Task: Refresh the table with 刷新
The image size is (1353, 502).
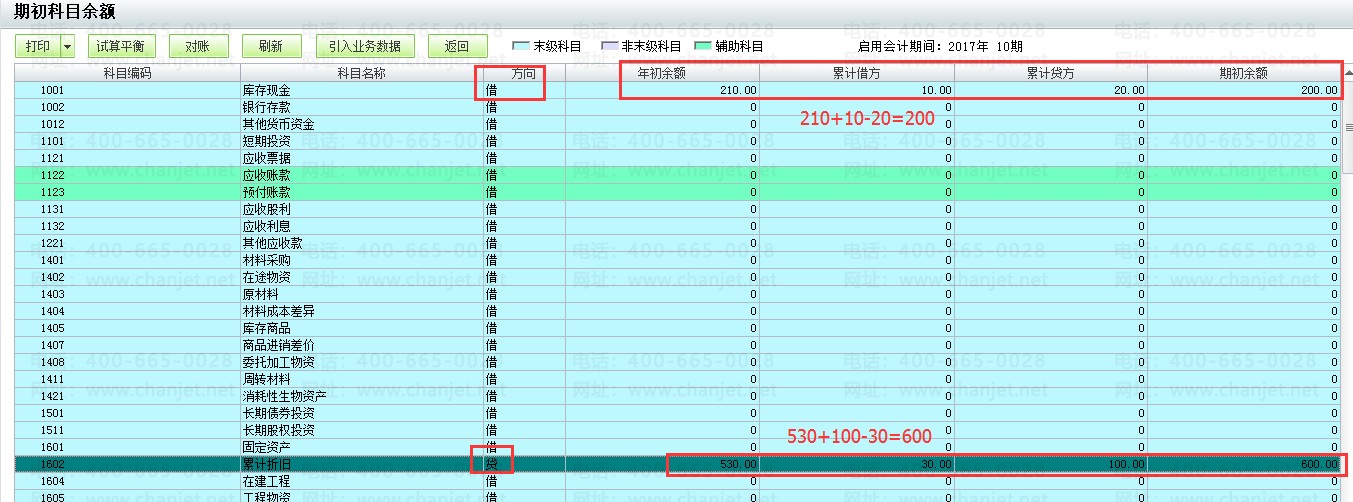Action: 270,46
